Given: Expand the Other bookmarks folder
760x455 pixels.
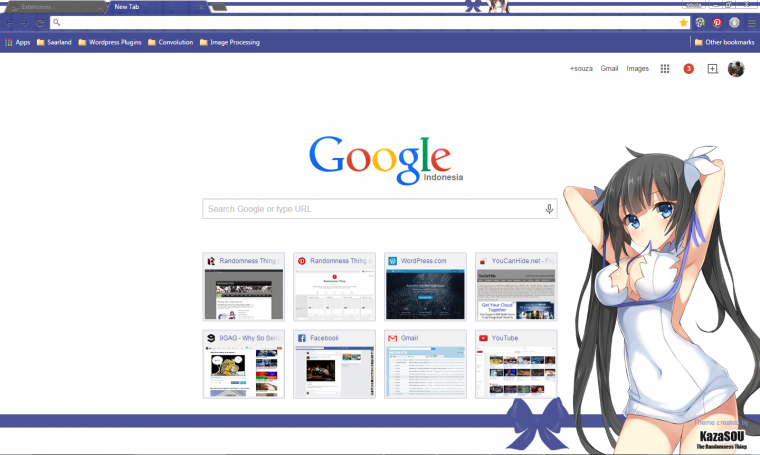Looking at the screenshot, I should click(x=725, y=43).
